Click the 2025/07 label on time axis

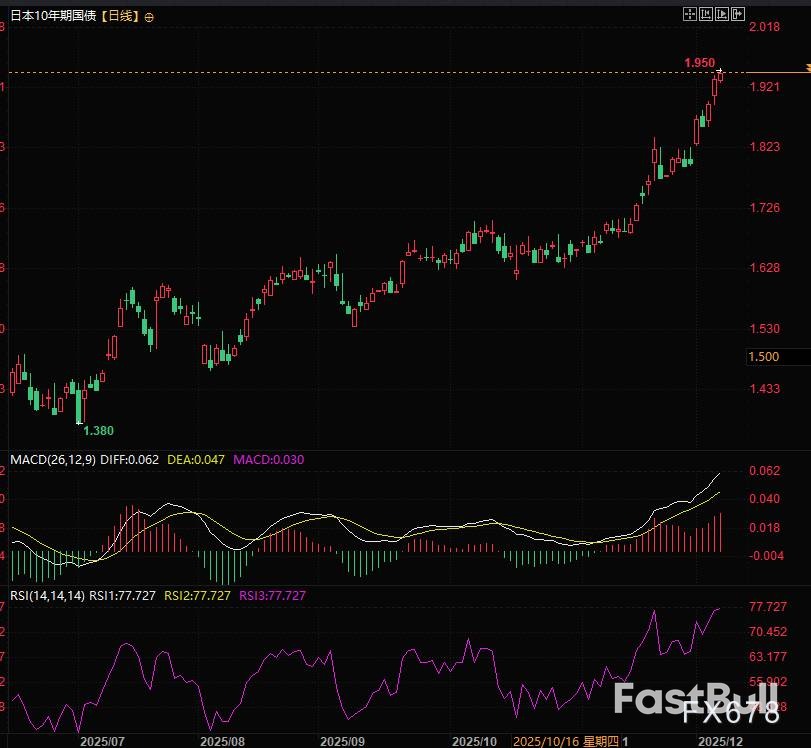point(101,741)
